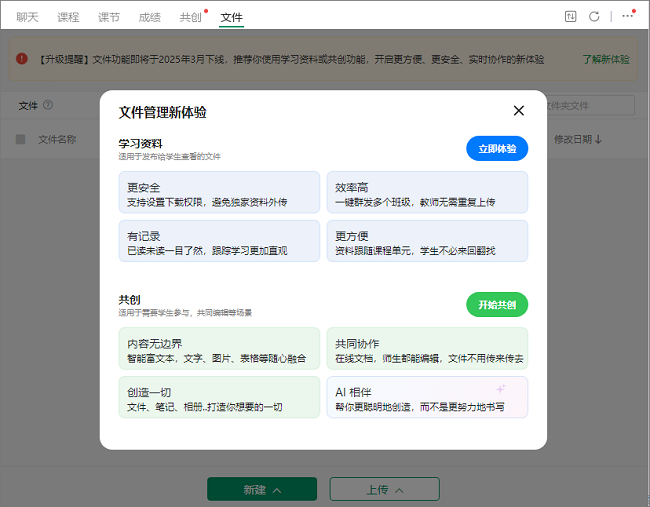Click the help question mark beside 文件
Screen dimensions: 650x507
point(48,105)
